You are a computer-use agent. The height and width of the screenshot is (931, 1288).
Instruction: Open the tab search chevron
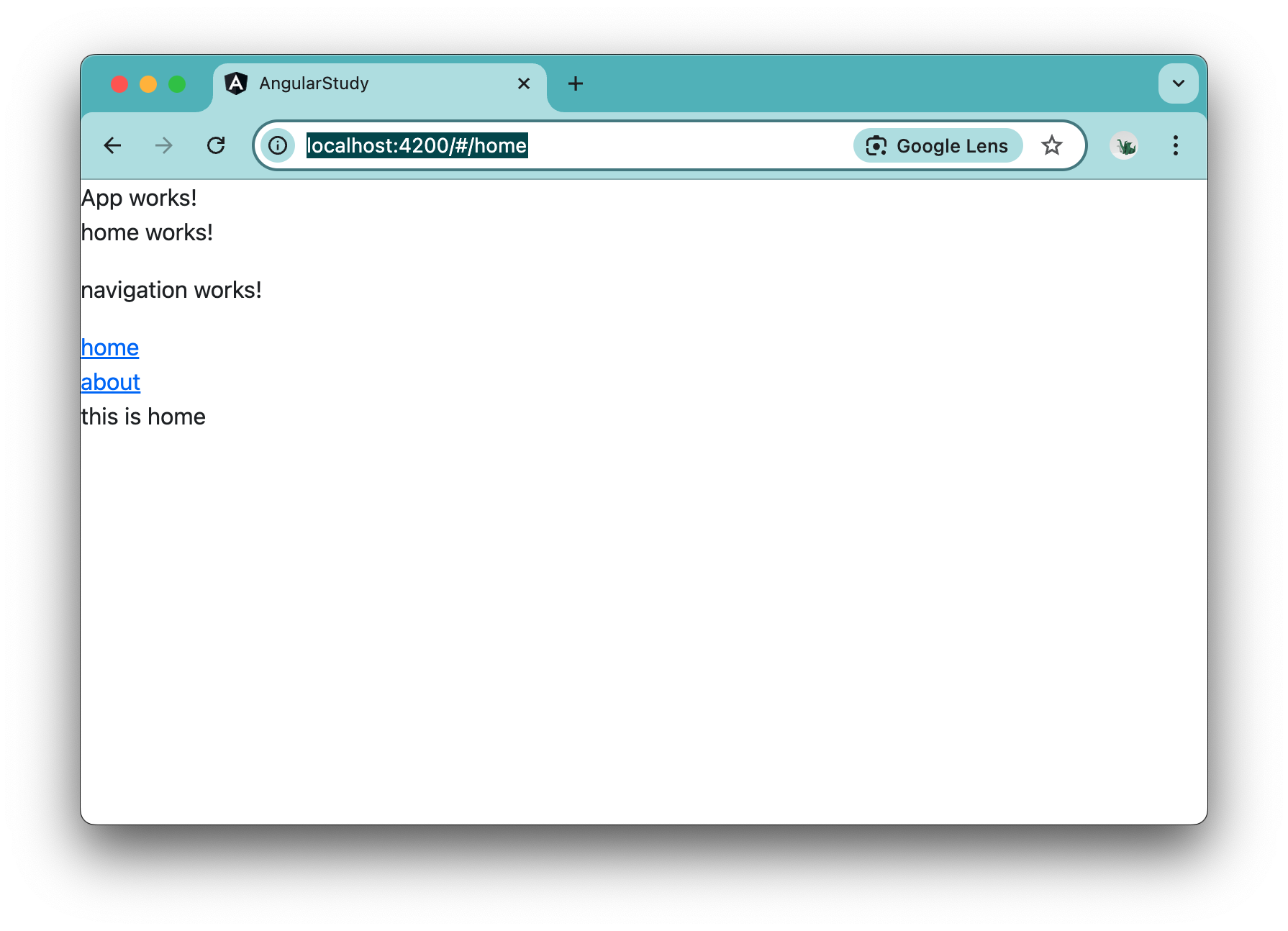click(x=1178, y=83)
